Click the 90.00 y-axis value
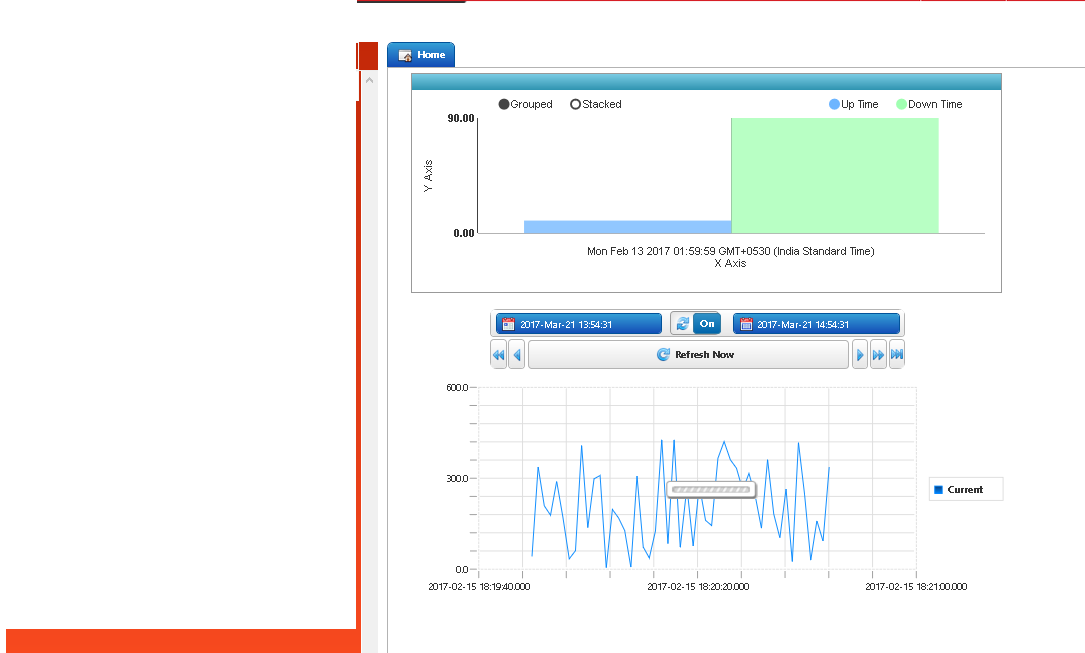The width and height of the screenshot is (1085, 653). coord(461,118)
